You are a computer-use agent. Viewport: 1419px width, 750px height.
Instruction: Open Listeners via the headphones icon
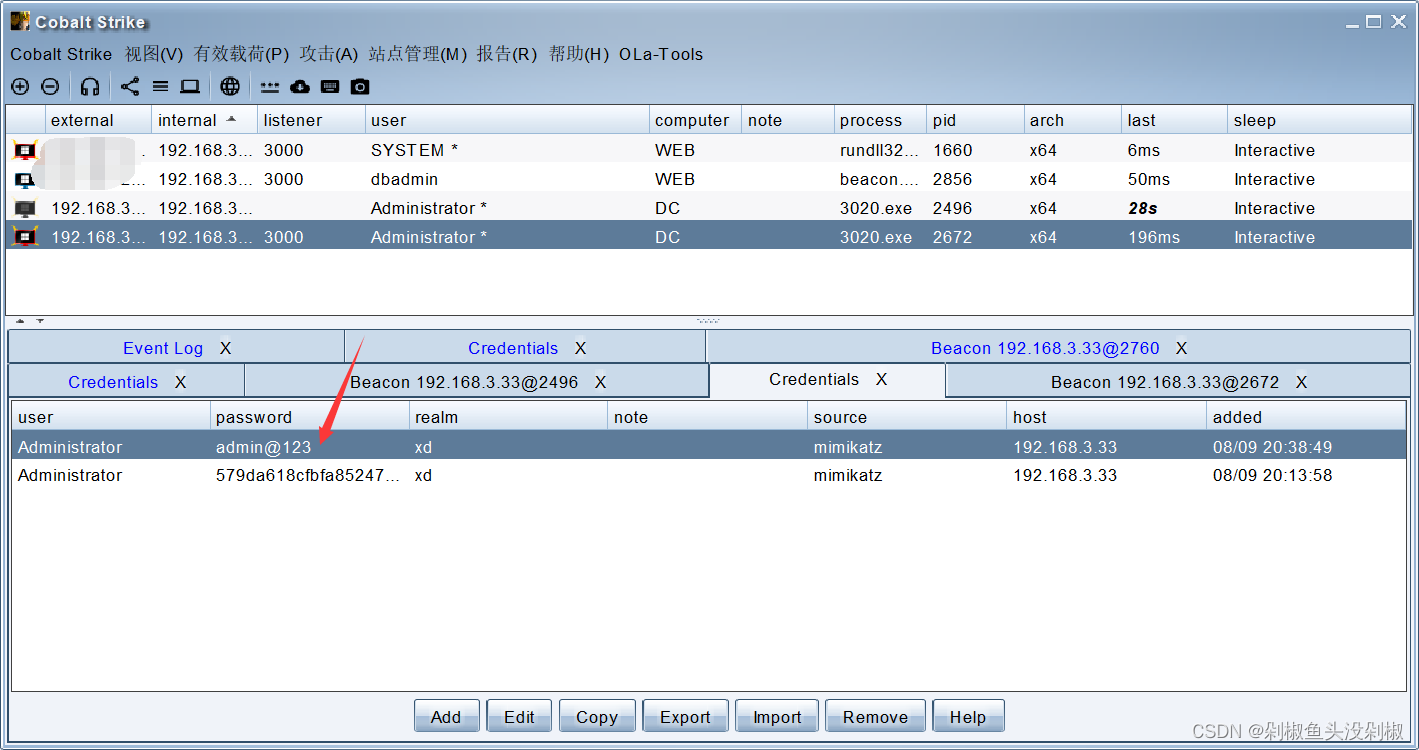coord(90,87)
